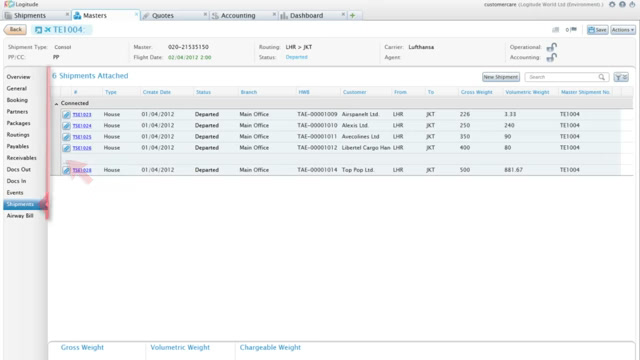The image size is (640, 360).
Task: Open shipment link TSE1025
Action: (82, 137)
